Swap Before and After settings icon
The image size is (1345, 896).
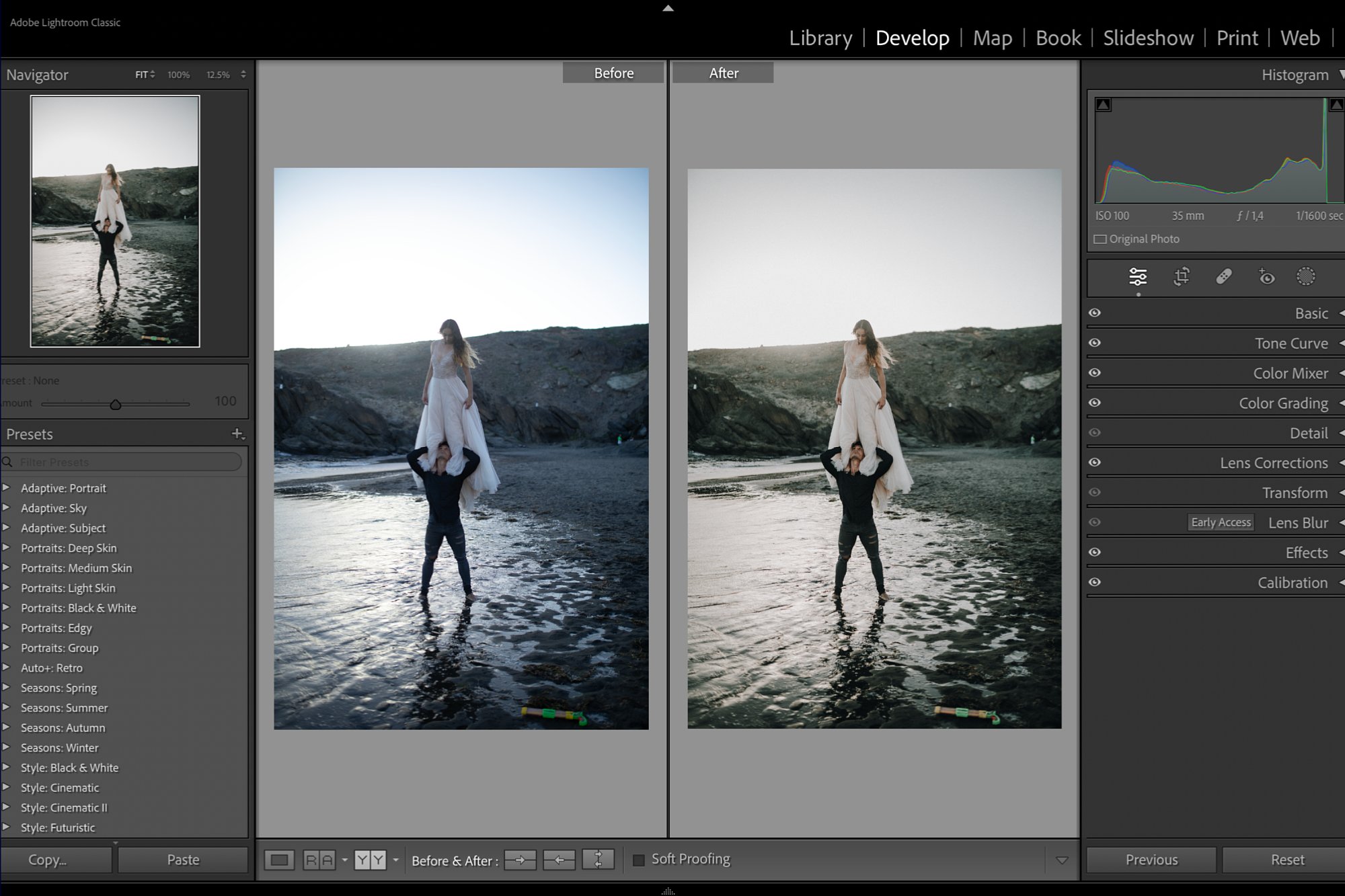598,860
